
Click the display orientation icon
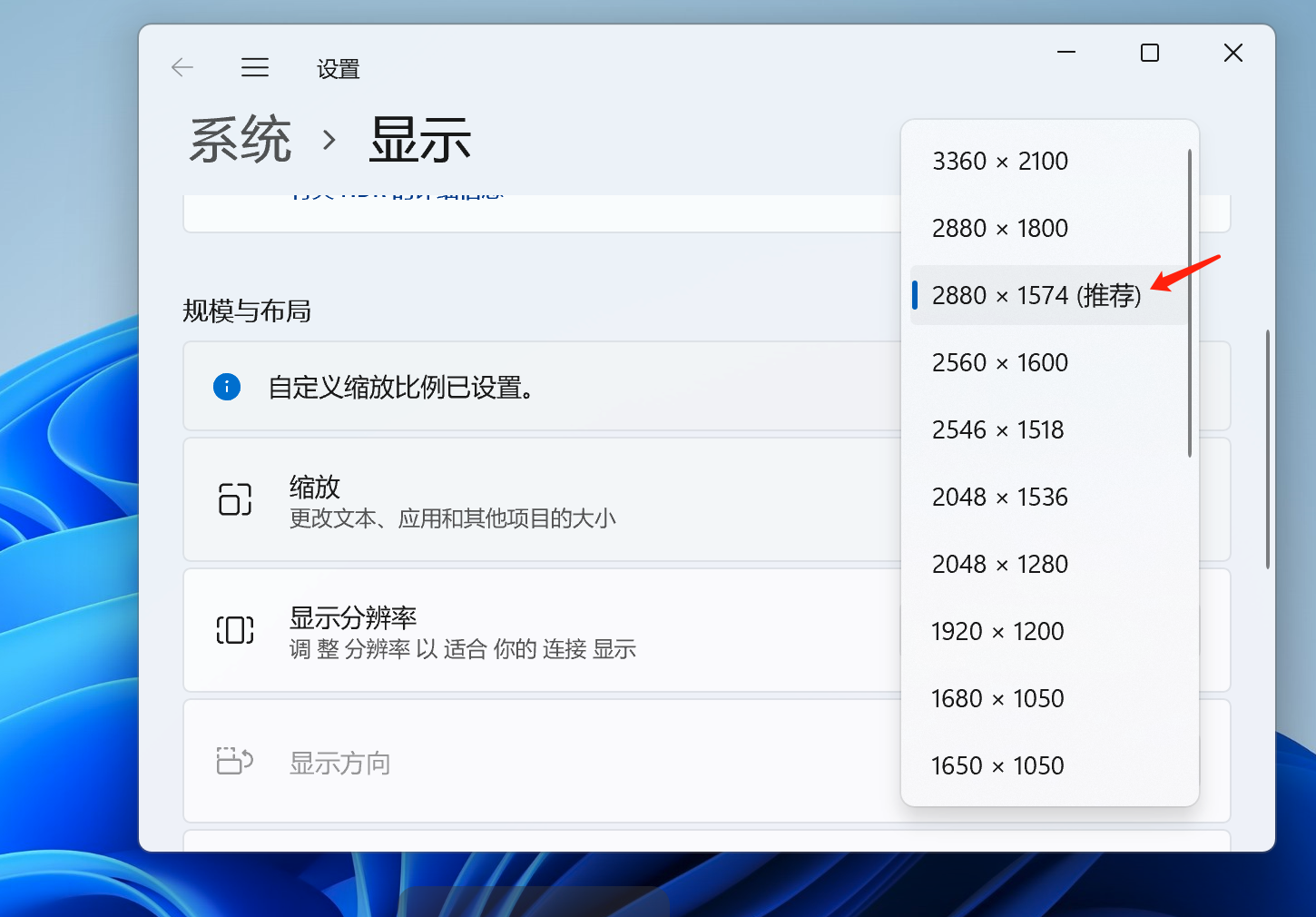(235, 761)
